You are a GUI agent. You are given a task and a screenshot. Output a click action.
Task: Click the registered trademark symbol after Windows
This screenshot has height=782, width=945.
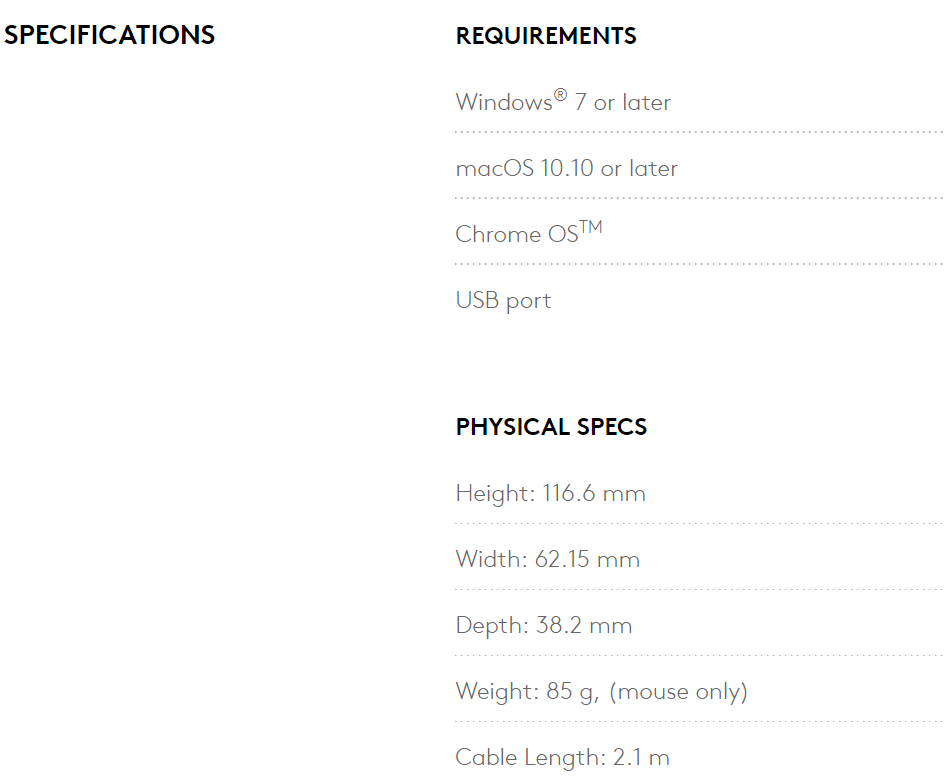[x=560, y=95]
